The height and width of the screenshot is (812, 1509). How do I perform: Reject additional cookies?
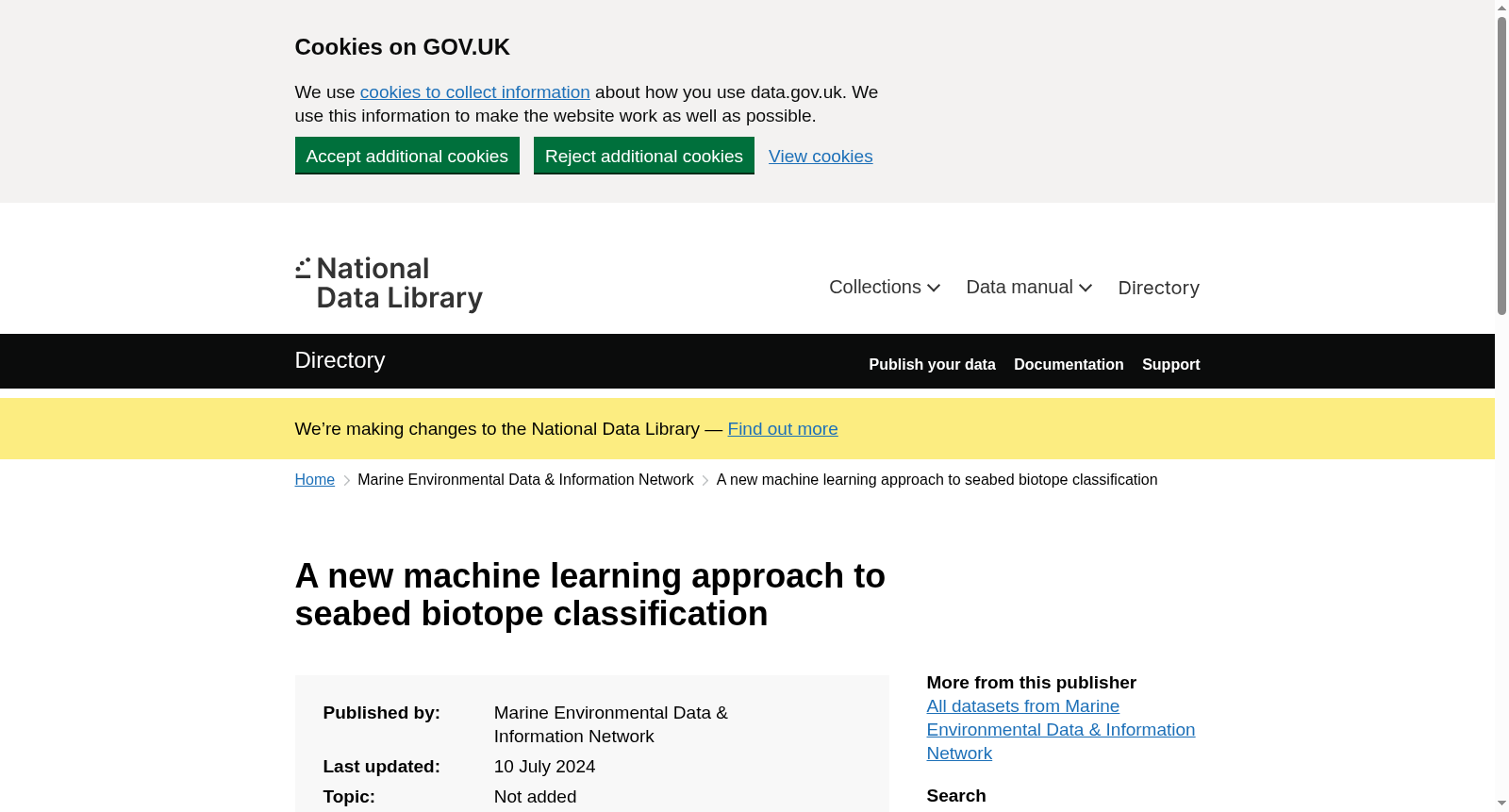click(644, 156)
